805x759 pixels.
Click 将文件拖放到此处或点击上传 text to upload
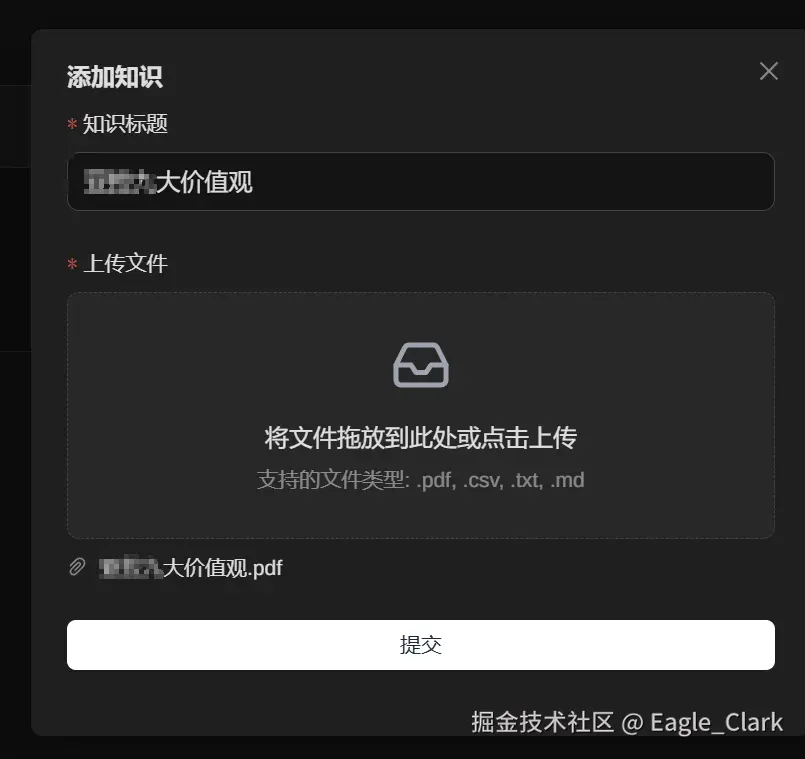(x=420, y=438)
